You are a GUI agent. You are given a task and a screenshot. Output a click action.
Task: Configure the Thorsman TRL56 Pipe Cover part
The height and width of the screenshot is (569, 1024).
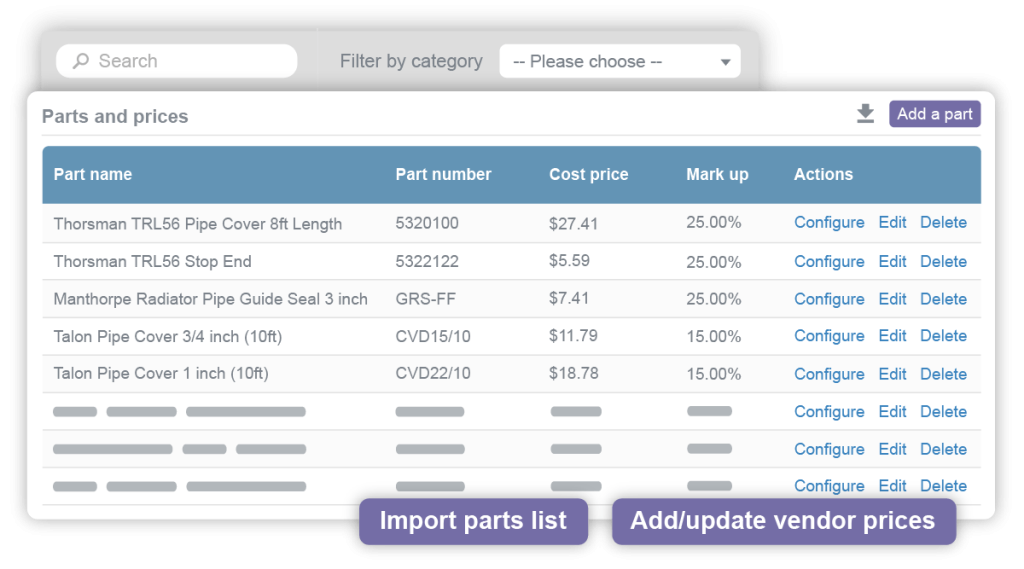coord(829,222)
